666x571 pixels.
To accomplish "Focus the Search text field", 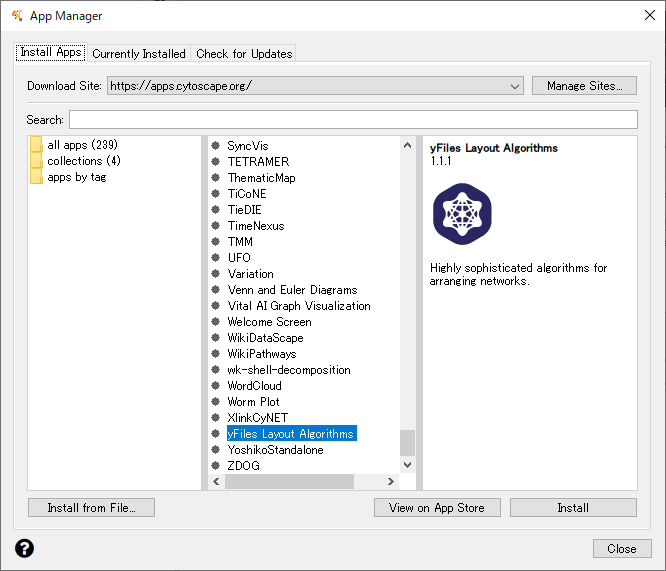I will pos(352,120).
